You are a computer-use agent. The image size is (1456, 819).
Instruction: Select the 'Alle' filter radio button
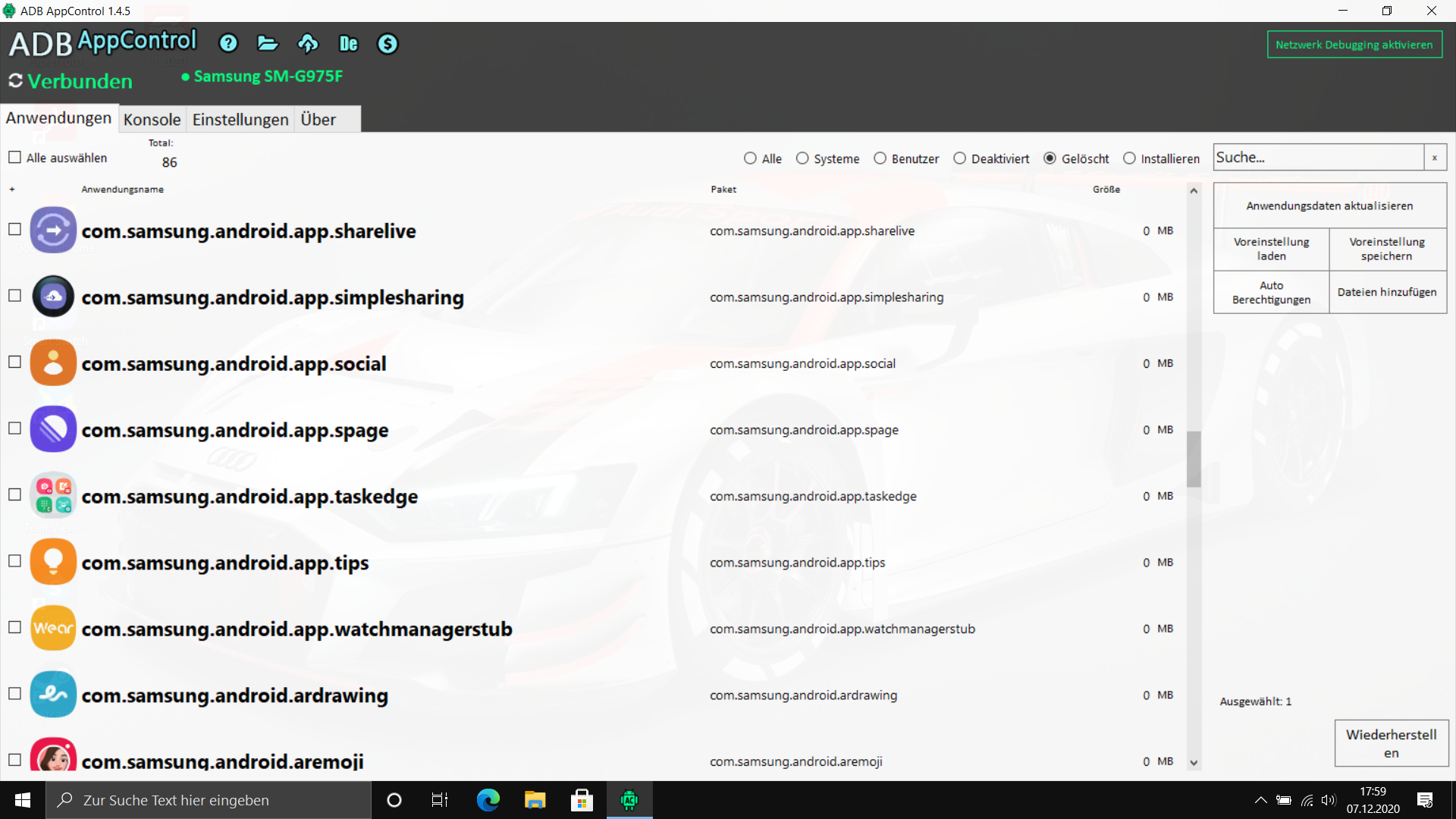(750, 158)
